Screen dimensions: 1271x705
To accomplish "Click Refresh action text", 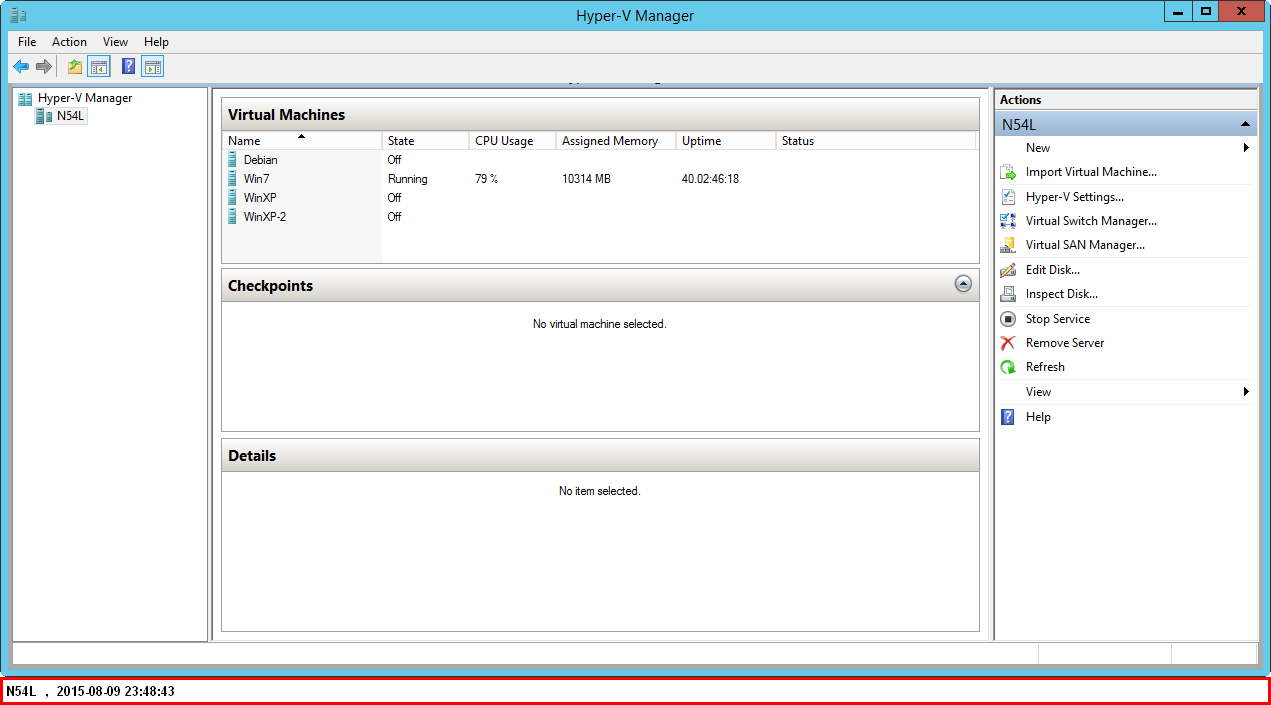I will click(1045, 367).
